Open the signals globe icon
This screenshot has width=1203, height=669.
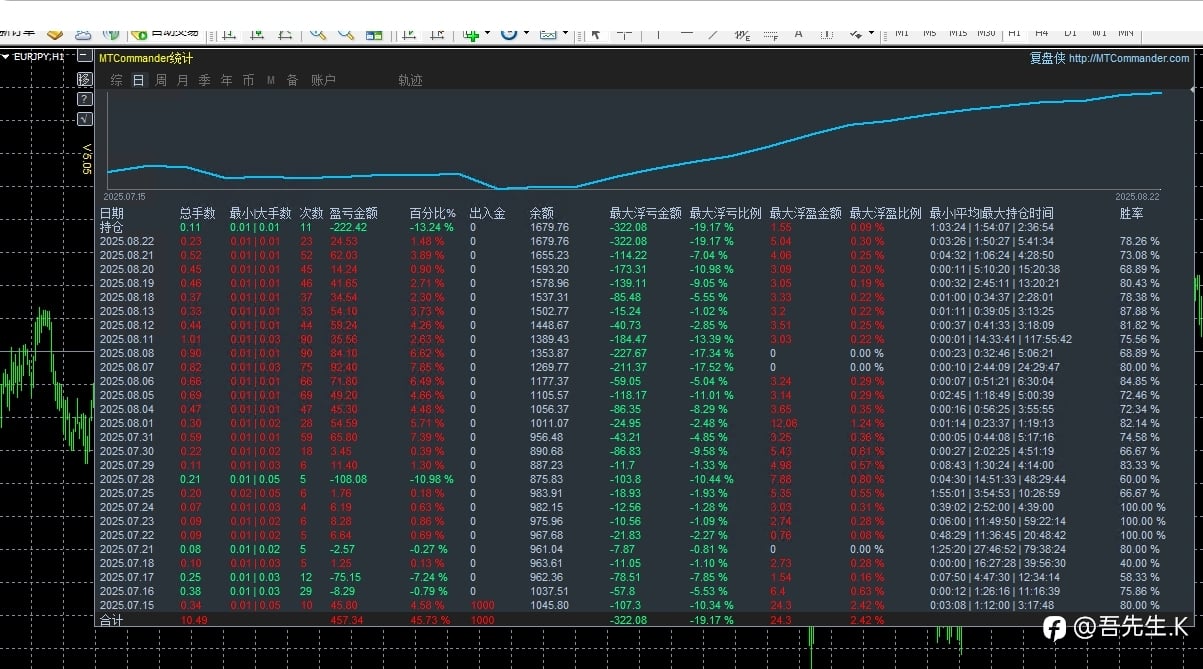(x=111, y=34)
